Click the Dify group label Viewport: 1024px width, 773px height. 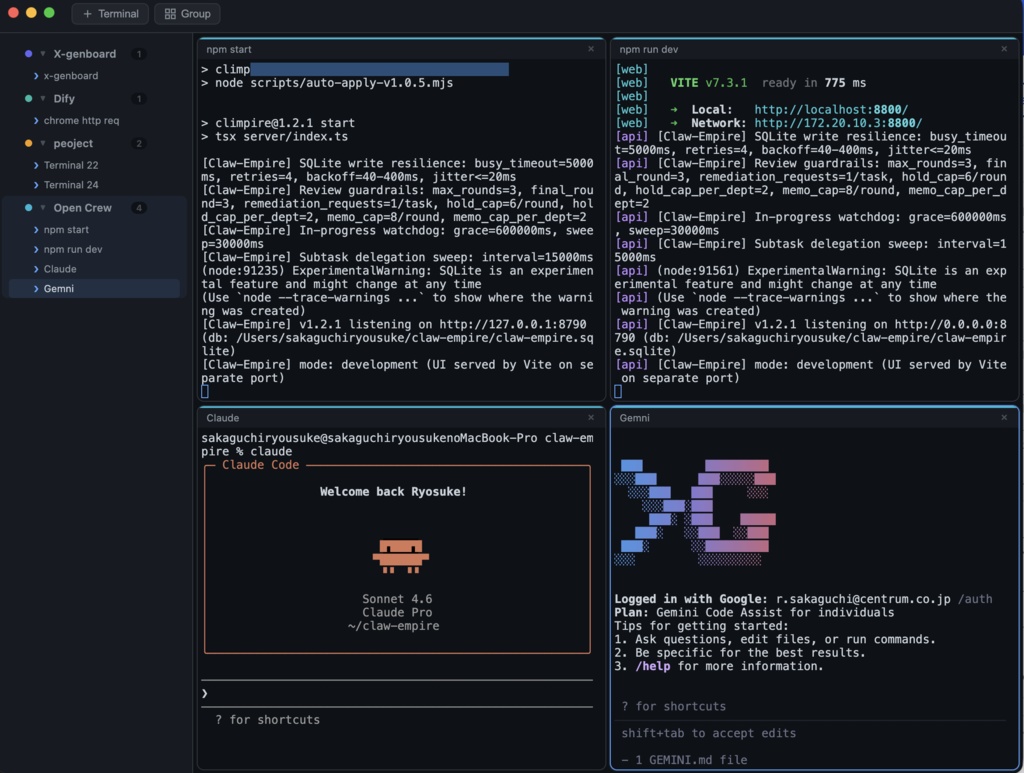tap(63, 99)
